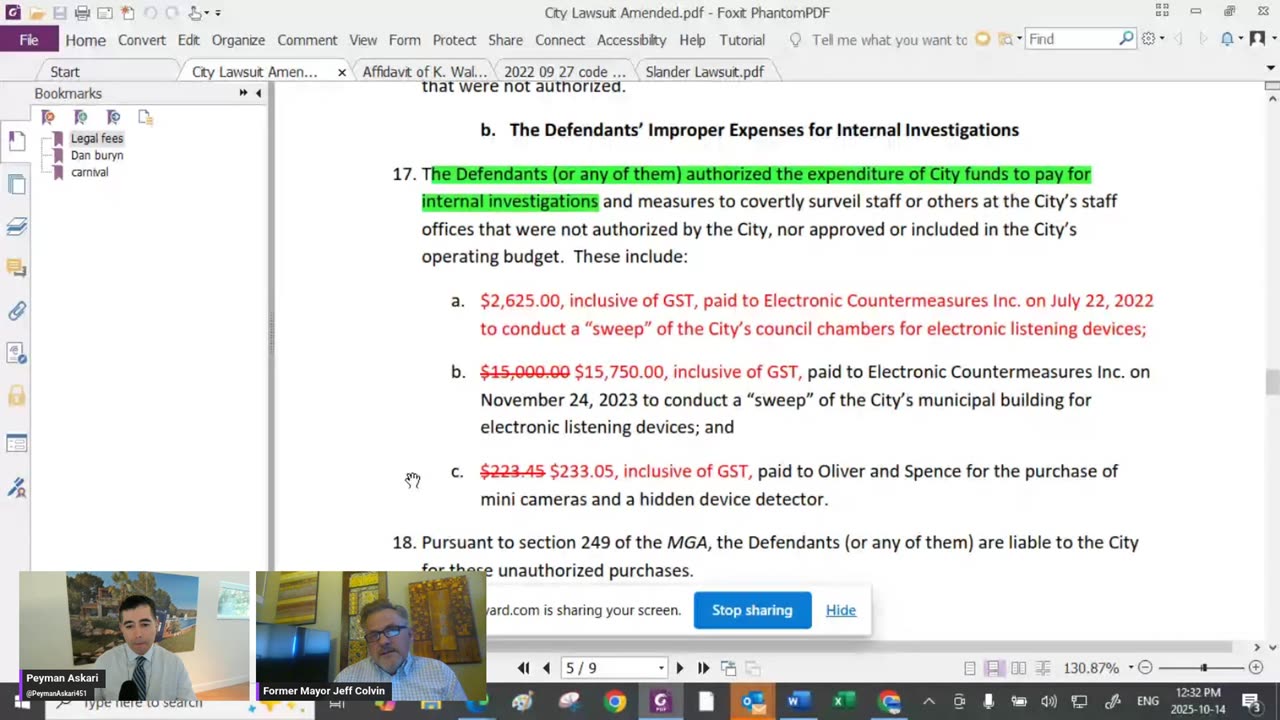Click the Save disk icon in quick access
This screenshot has width=1280, height=720.
pos(60,13)
